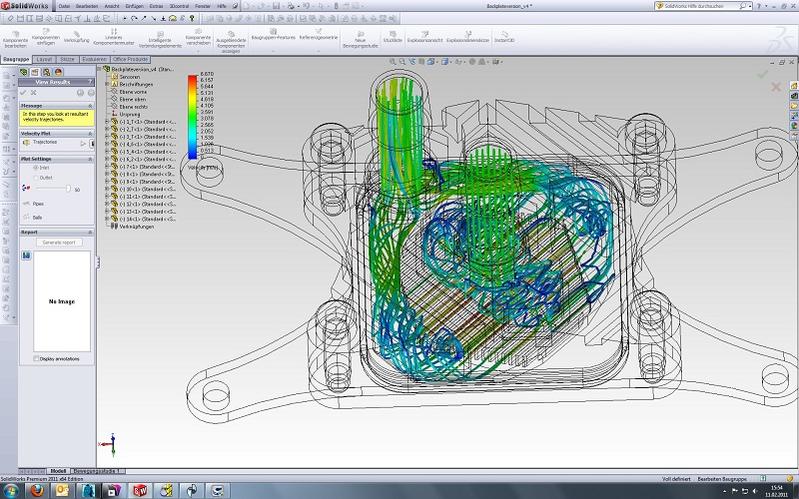The height and width of the screenshot is (499, 799).
Task: Select Ebene vorne in the feature tree
Action: [132, 92]
